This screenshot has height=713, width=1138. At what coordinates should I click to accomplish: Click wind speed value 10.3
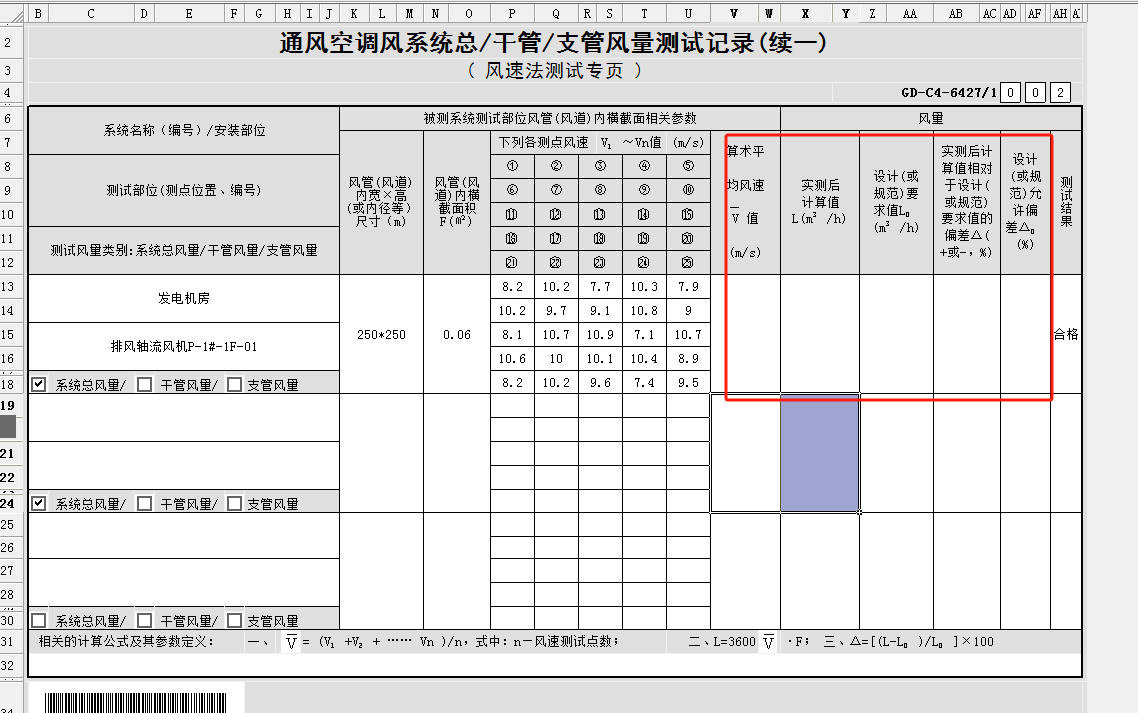pos(644,286)
